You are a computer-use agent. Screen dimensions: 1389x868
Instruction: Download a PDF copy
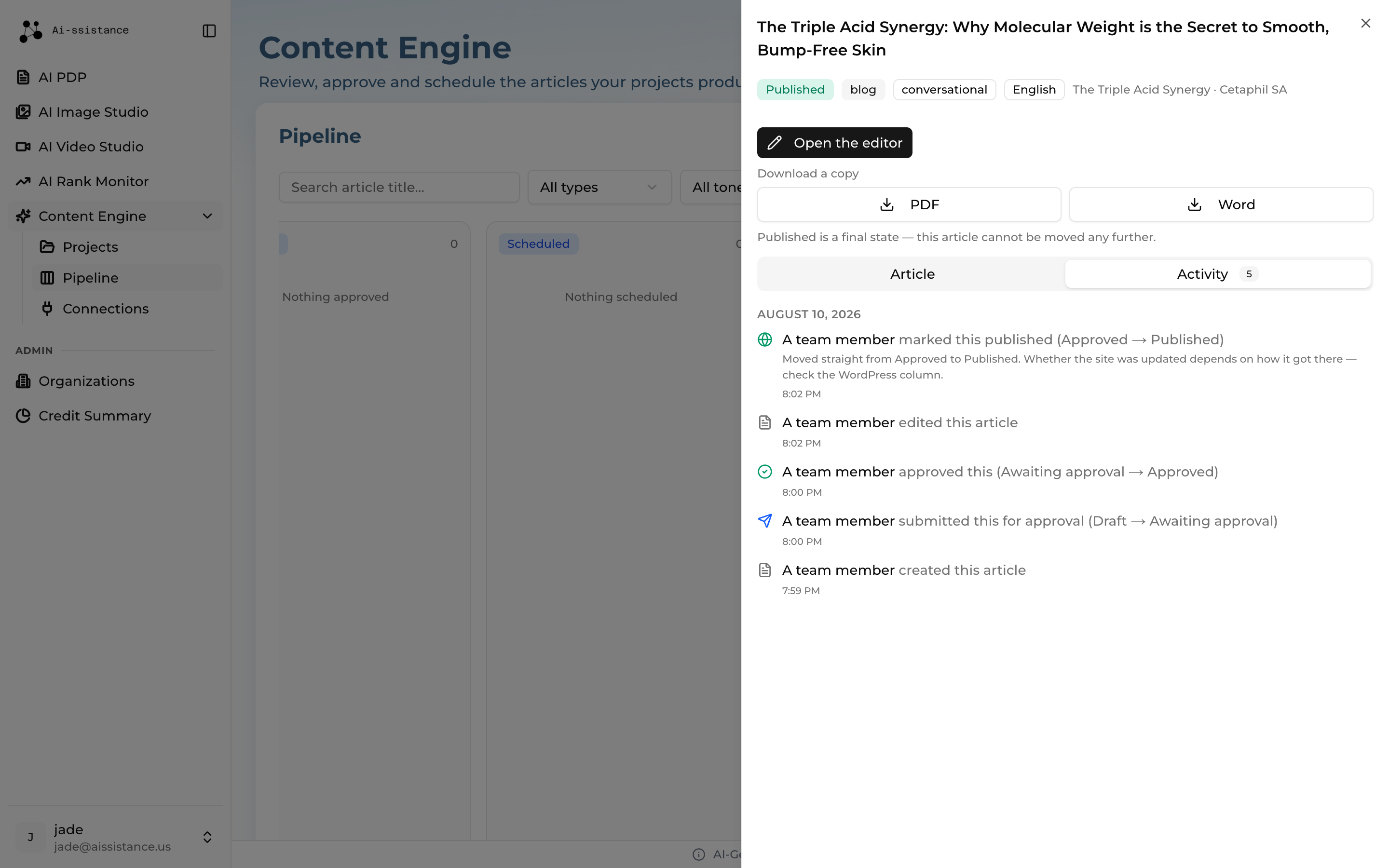click(909, 204)
